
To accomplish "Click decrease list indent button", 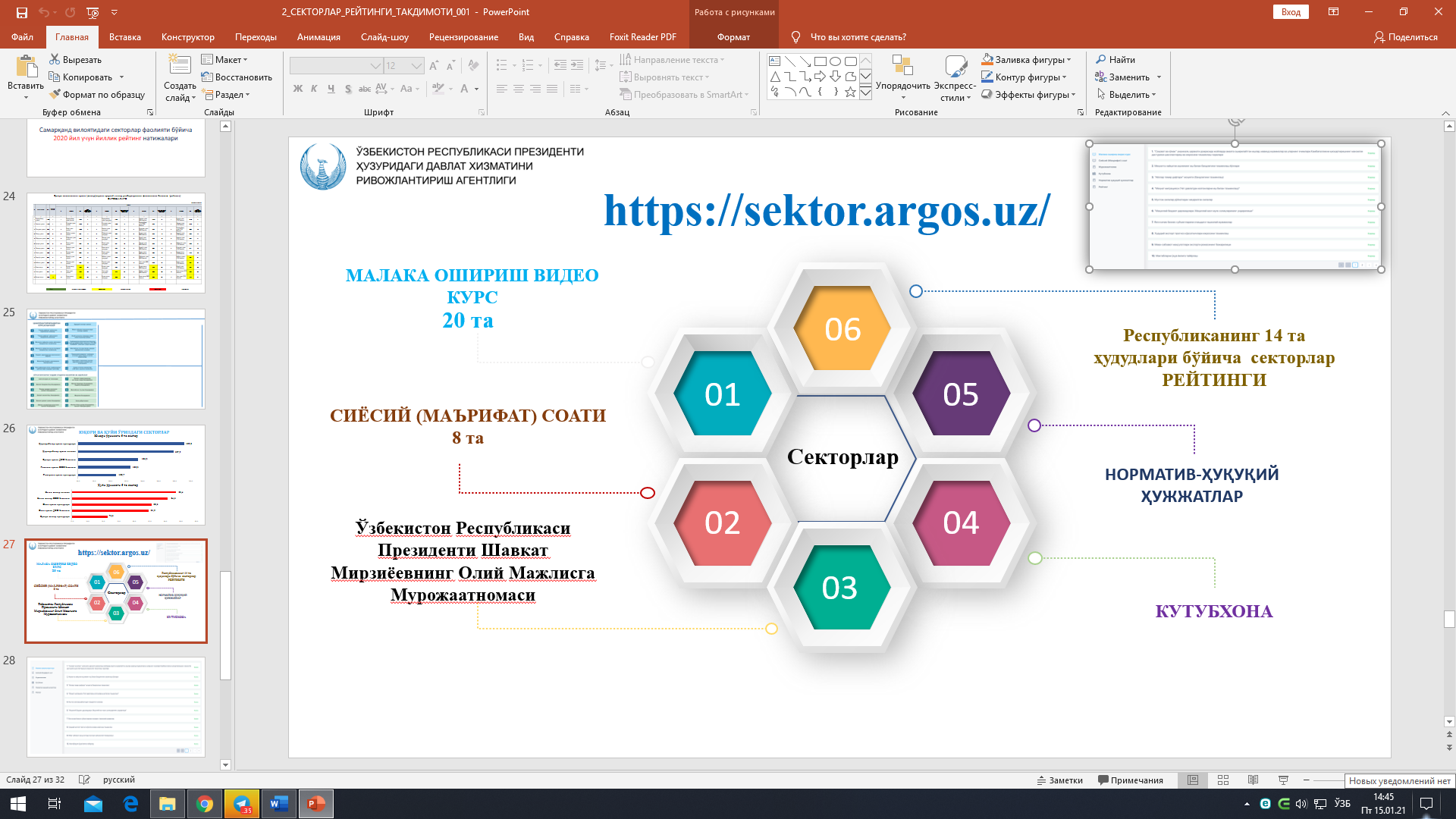I will (560, 65).
